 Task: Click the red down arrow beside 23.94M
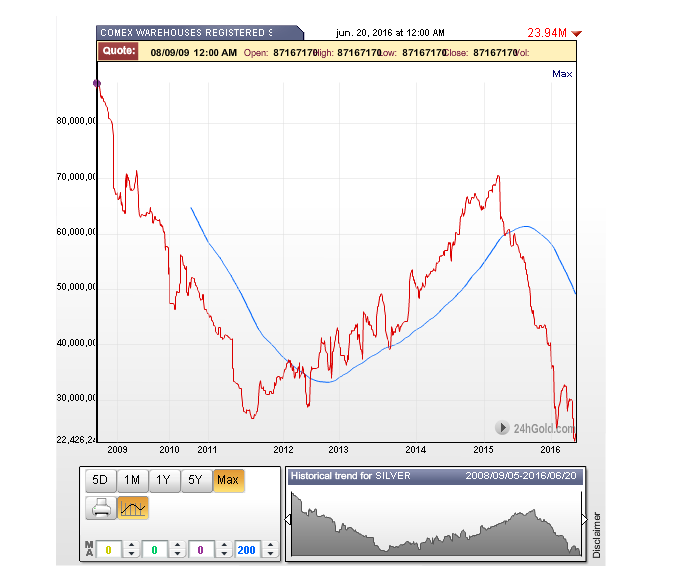pos(576,34)
